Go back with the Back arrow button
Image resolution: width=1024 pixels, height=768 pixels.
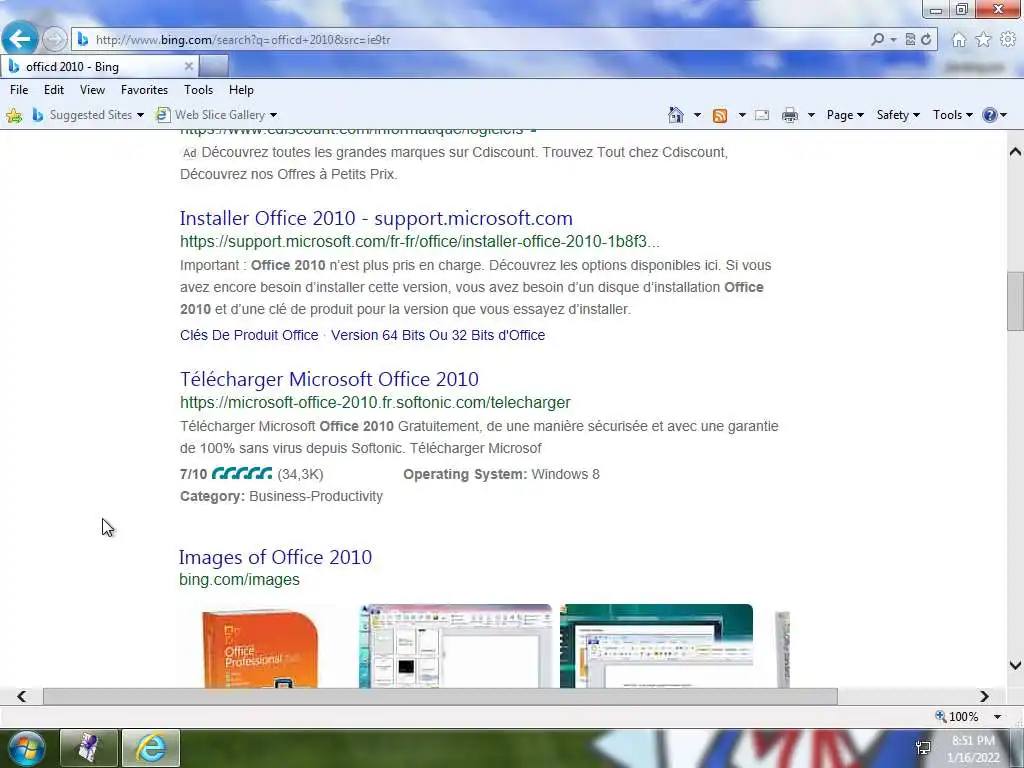pyautogui.click(x=20, y=39)
